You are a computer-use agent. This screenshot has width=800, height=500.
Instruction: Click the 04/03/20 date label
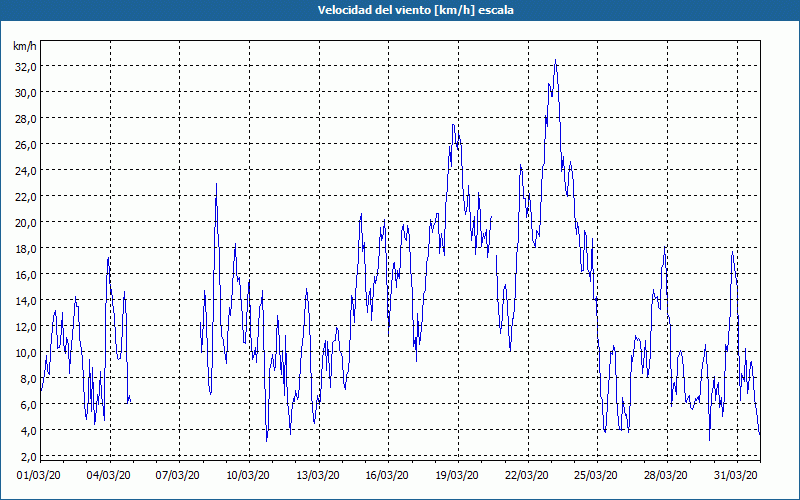point(109,476)
